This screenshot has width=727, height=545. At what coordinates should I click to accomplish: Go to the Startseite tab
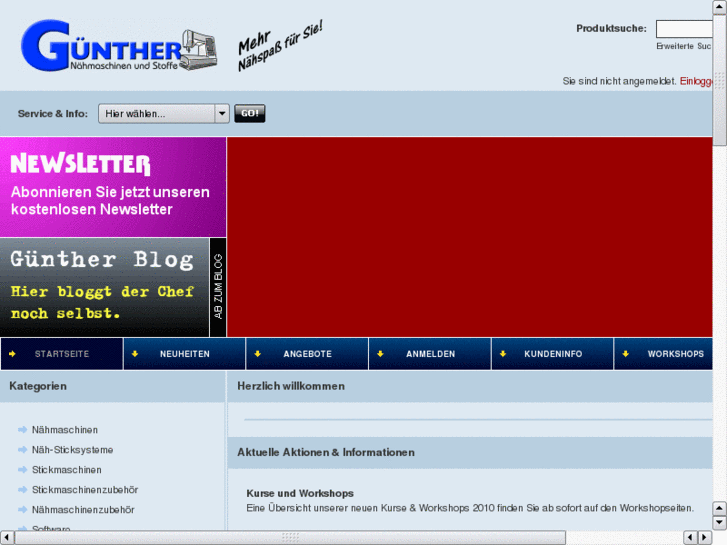(x=62, y=354)
